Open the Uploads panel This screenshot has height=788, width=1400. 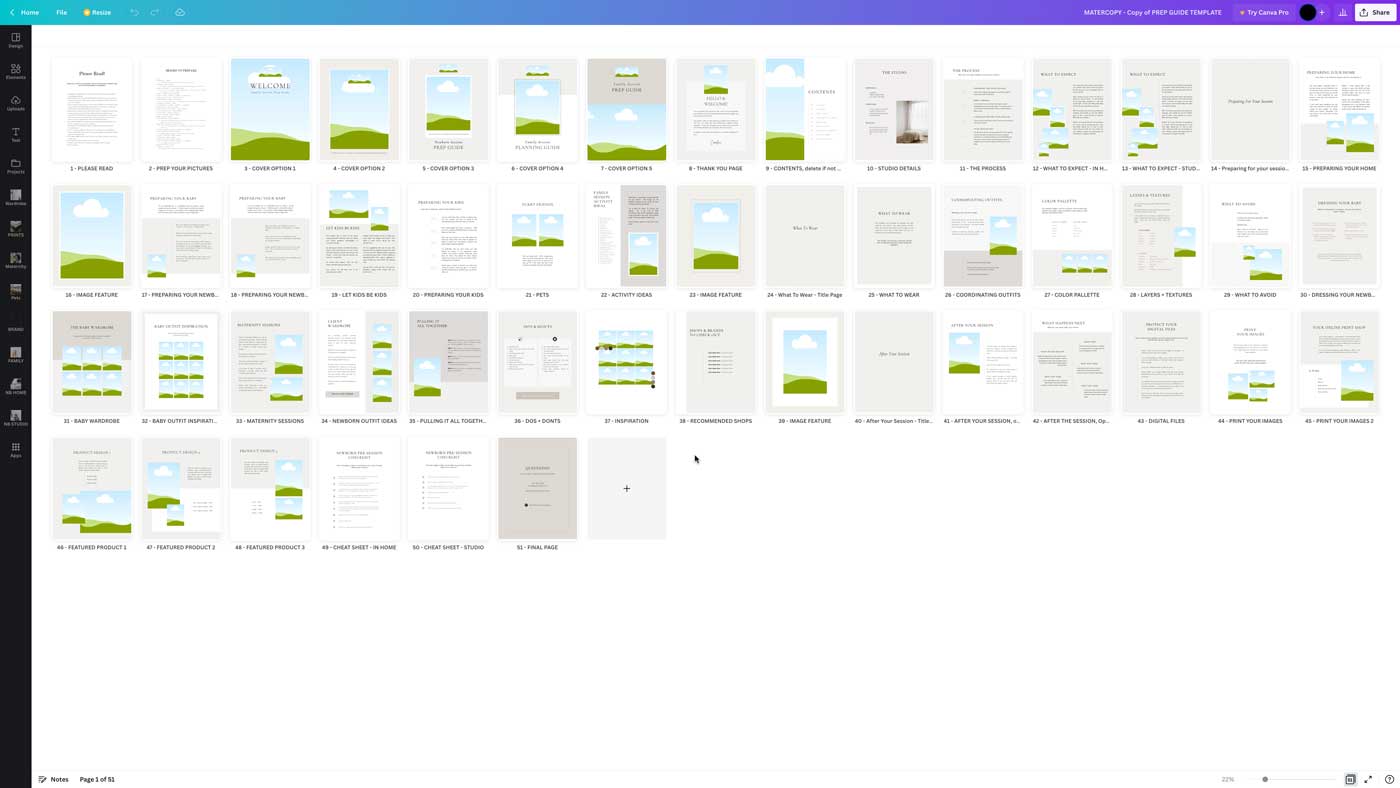[x=15, y=103]
